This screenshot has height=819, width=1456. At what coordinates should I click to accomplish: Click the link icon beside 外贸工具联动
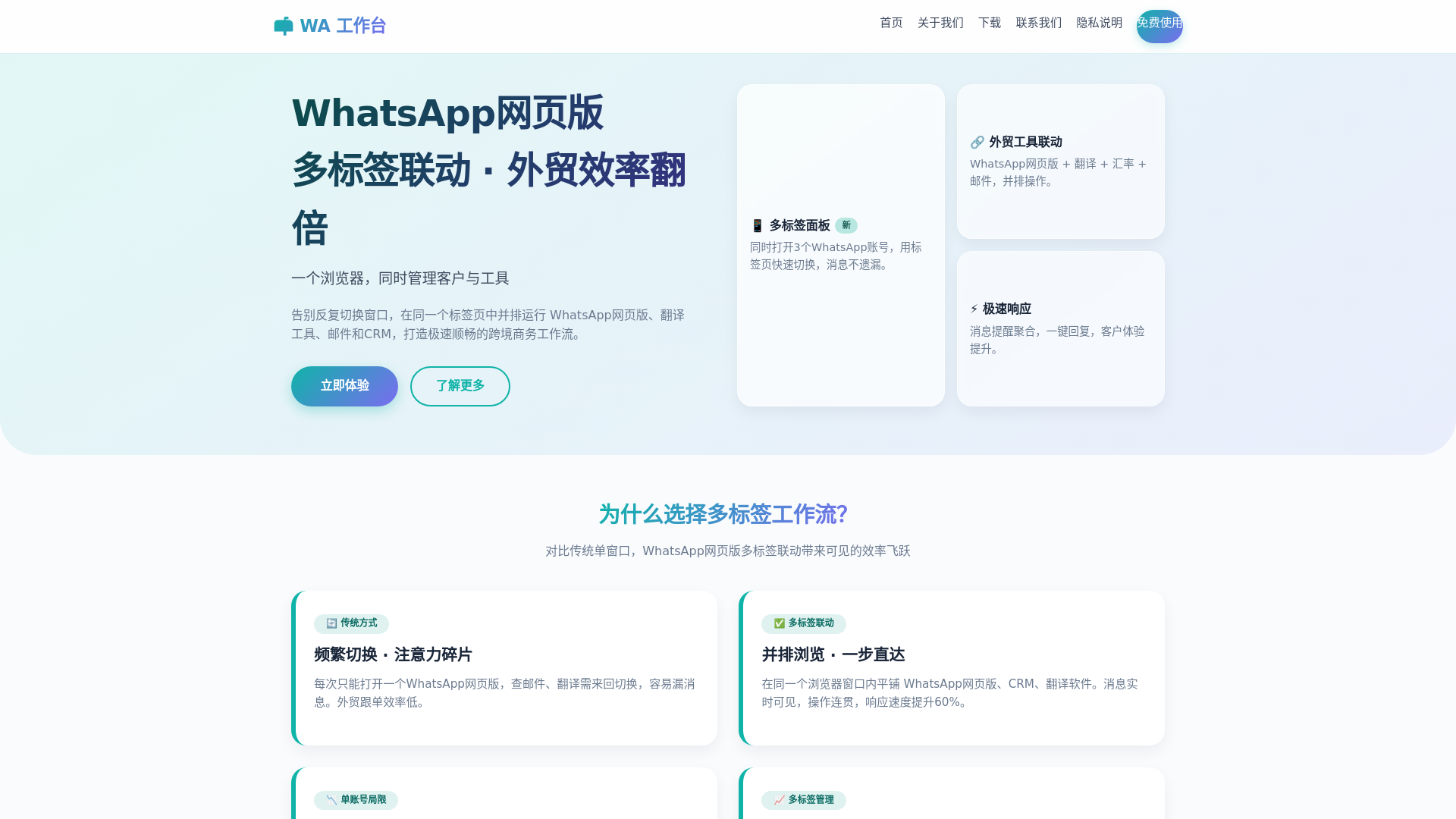tap(977, 143)
